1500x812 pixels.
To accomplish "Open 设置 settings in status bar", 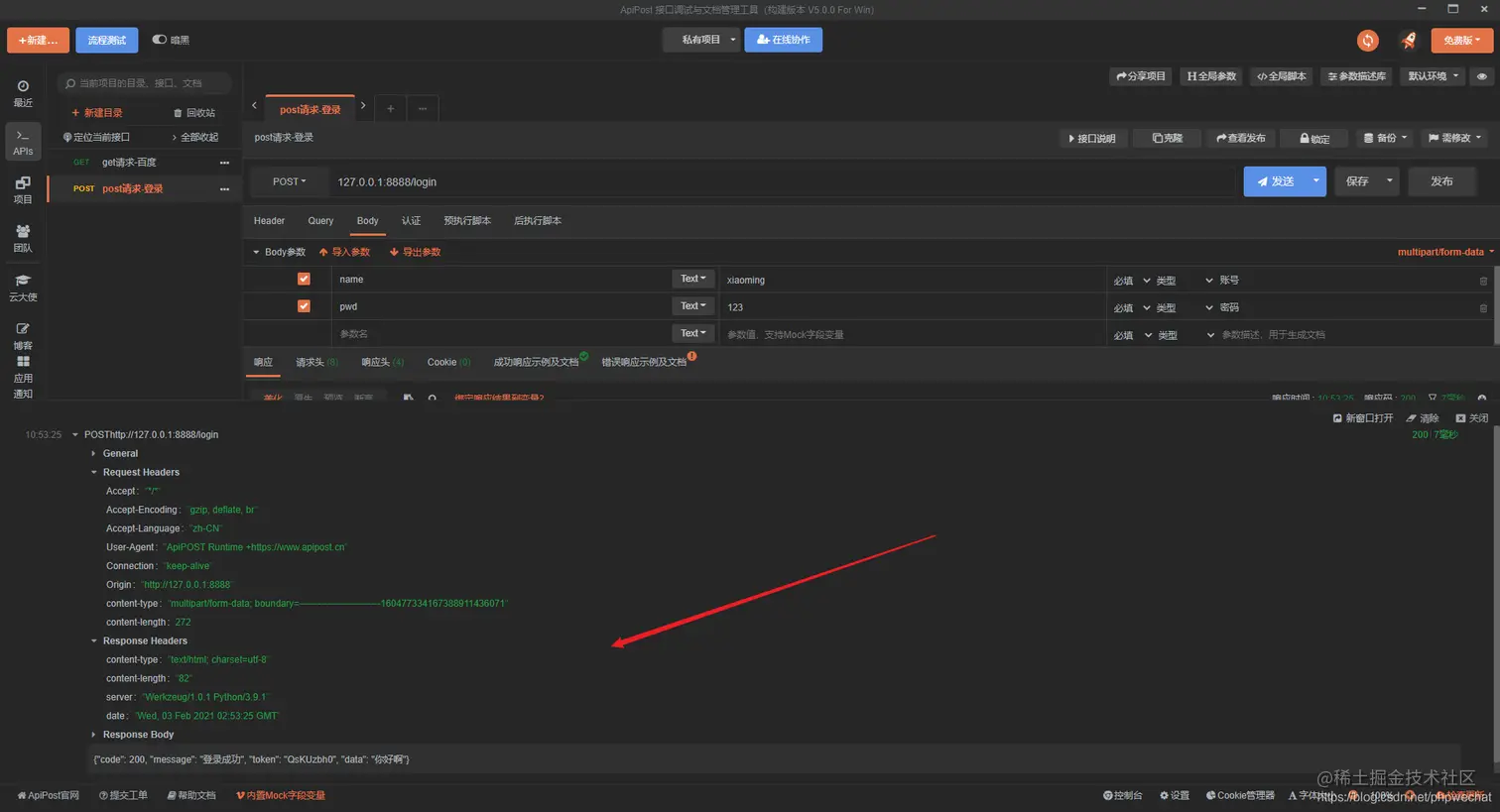I will (x=1174, y=795).
